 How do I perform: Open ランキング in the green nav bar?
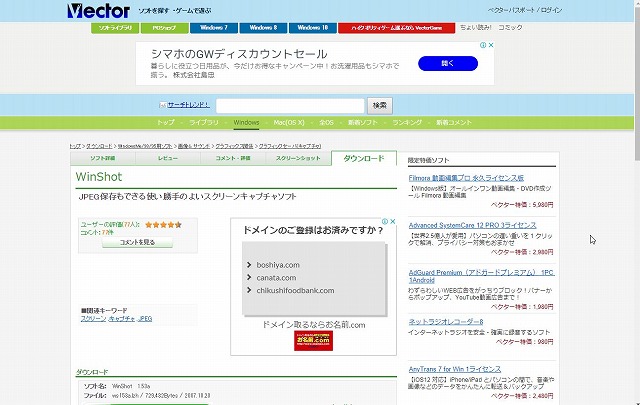[407, 122]
